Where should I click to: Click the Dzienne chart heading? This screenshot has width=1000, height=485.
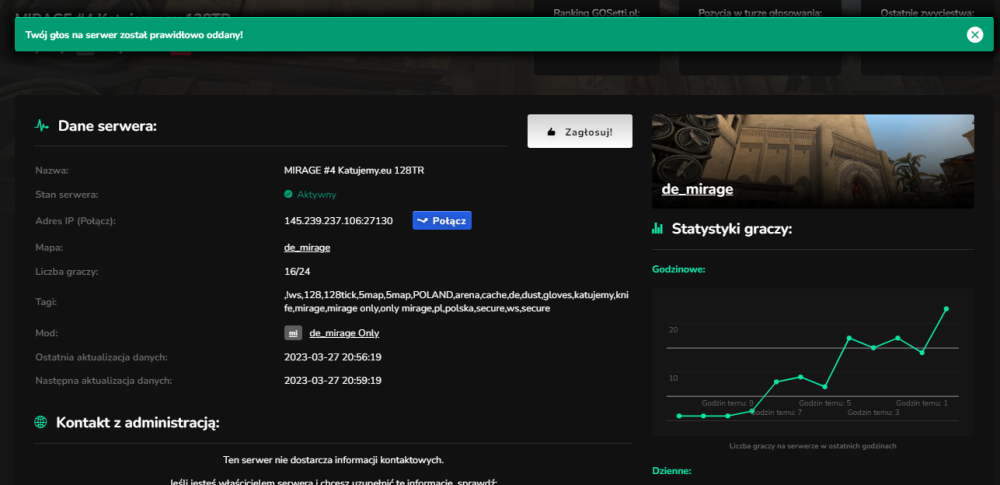coord(672,471)
